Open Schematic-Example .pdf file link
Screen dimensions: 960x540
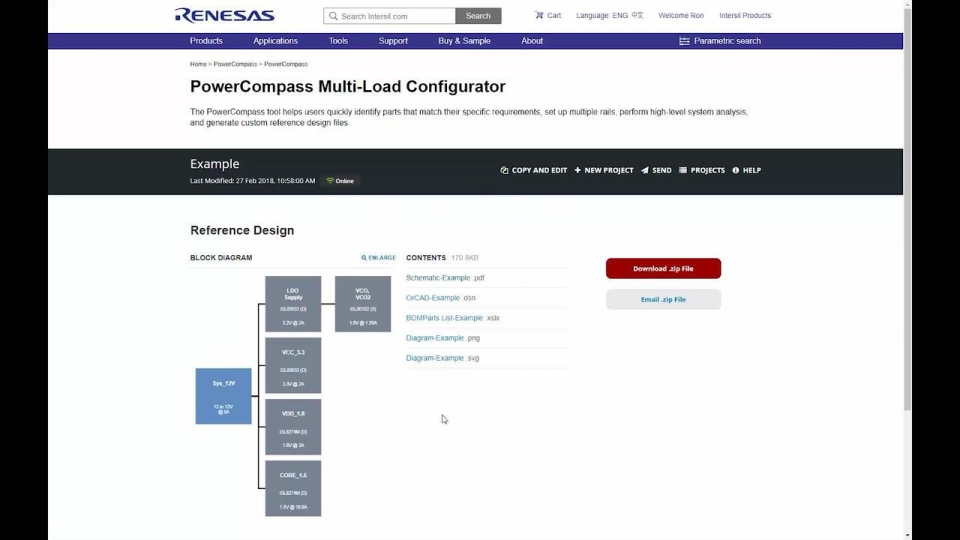445,278
